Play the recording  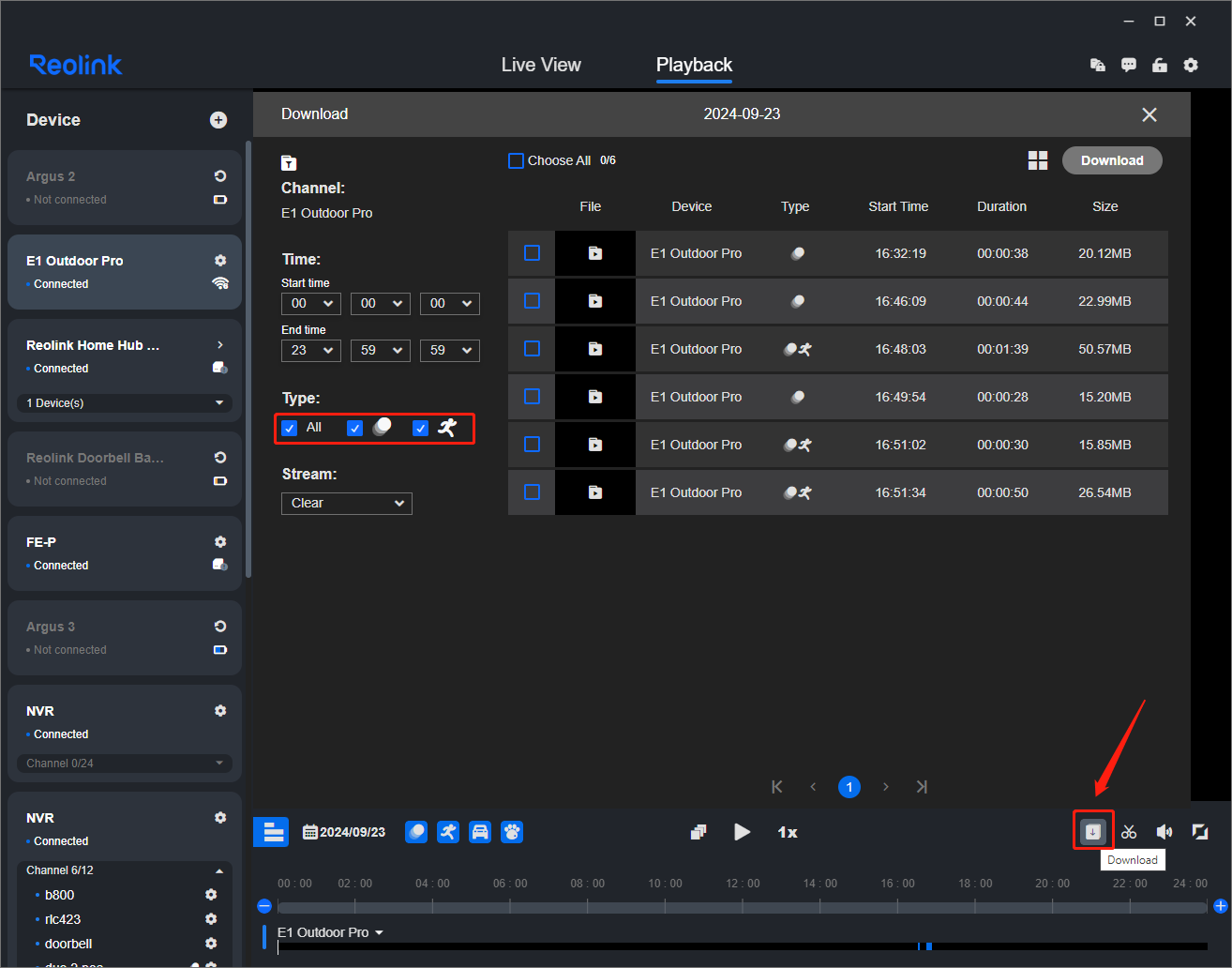click(742, 832)
